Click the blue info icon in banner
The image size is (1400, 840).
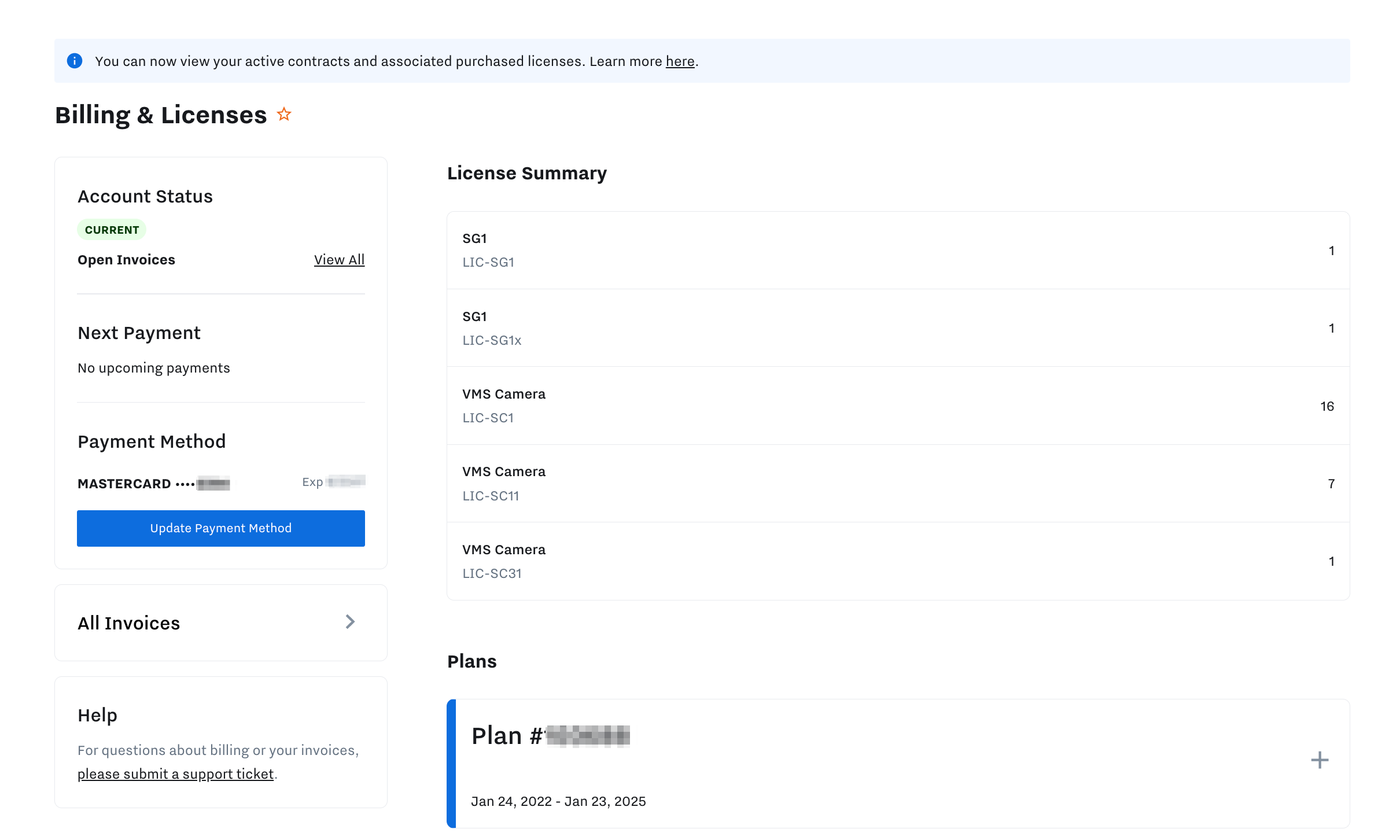tap(75, 61)
